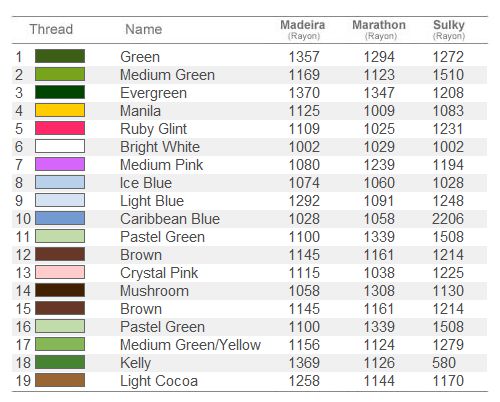Image resolution: width=500 pixels, height=402 pixels.
Task: Click Sulky code 2206 for Caribbean Blue
Action: (448, 219)
